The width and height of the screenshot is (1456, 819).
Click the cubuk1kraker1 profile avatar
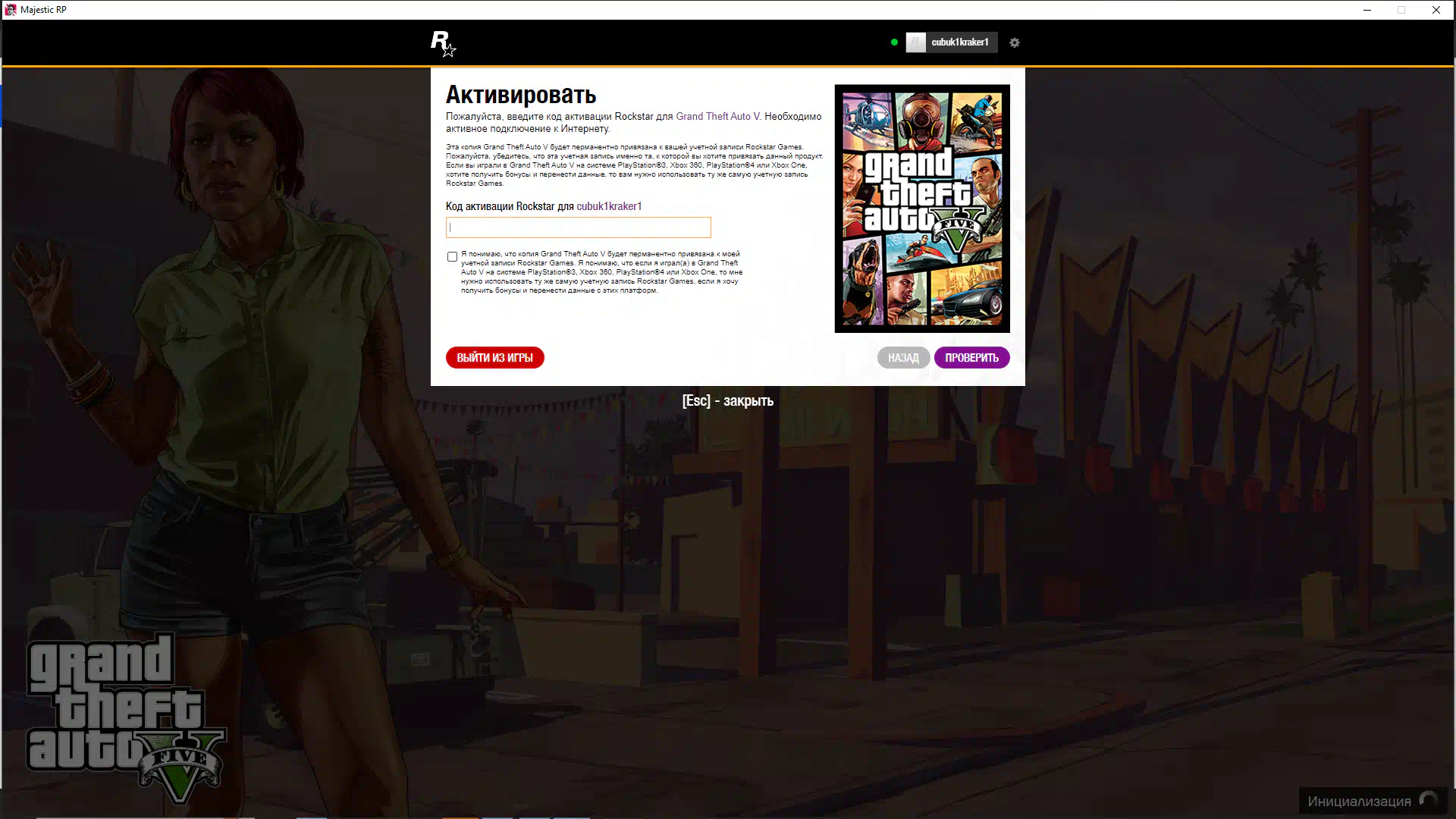[916, 42]
